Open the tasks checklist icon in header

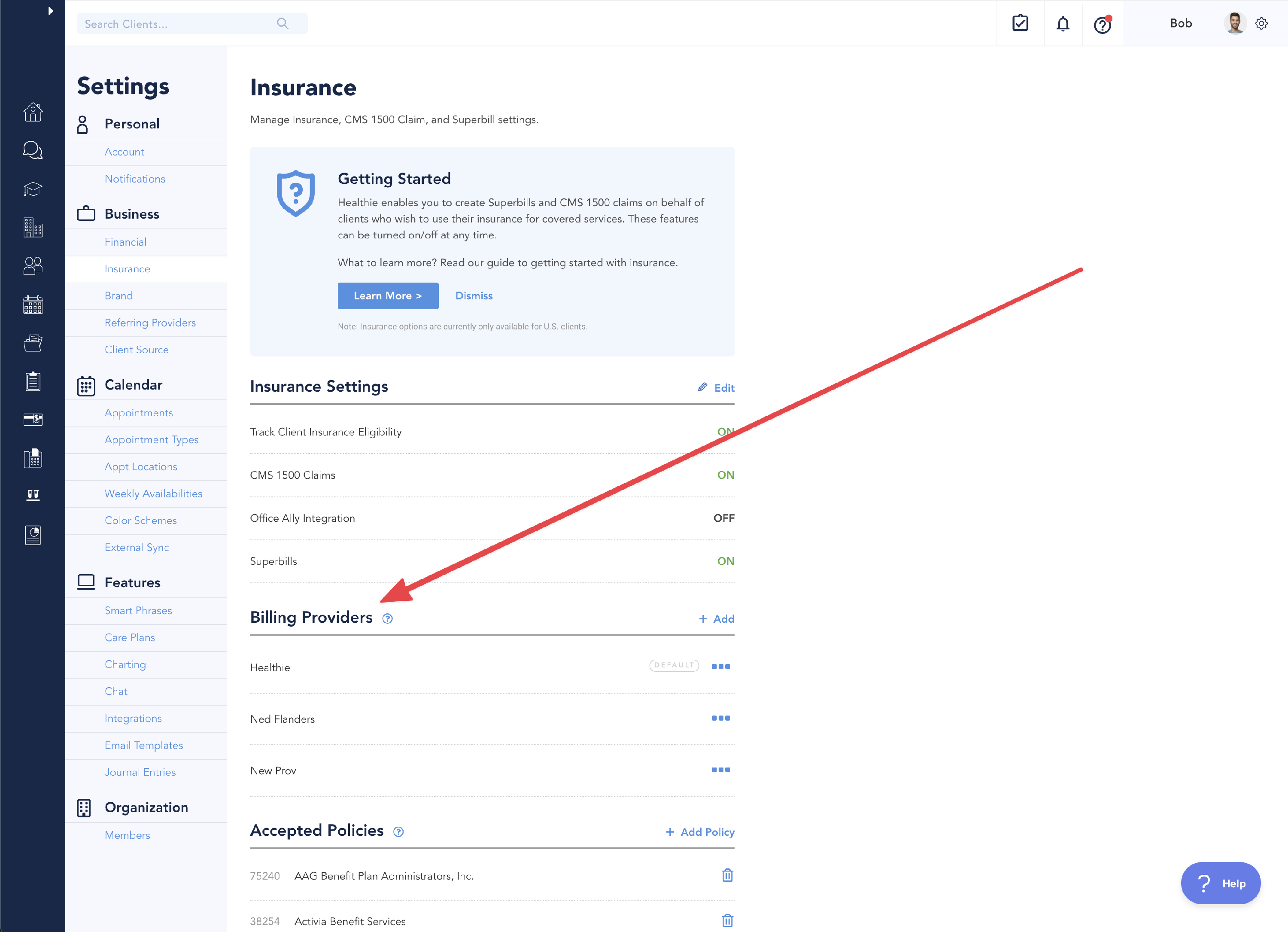(x=1020, y=23)
